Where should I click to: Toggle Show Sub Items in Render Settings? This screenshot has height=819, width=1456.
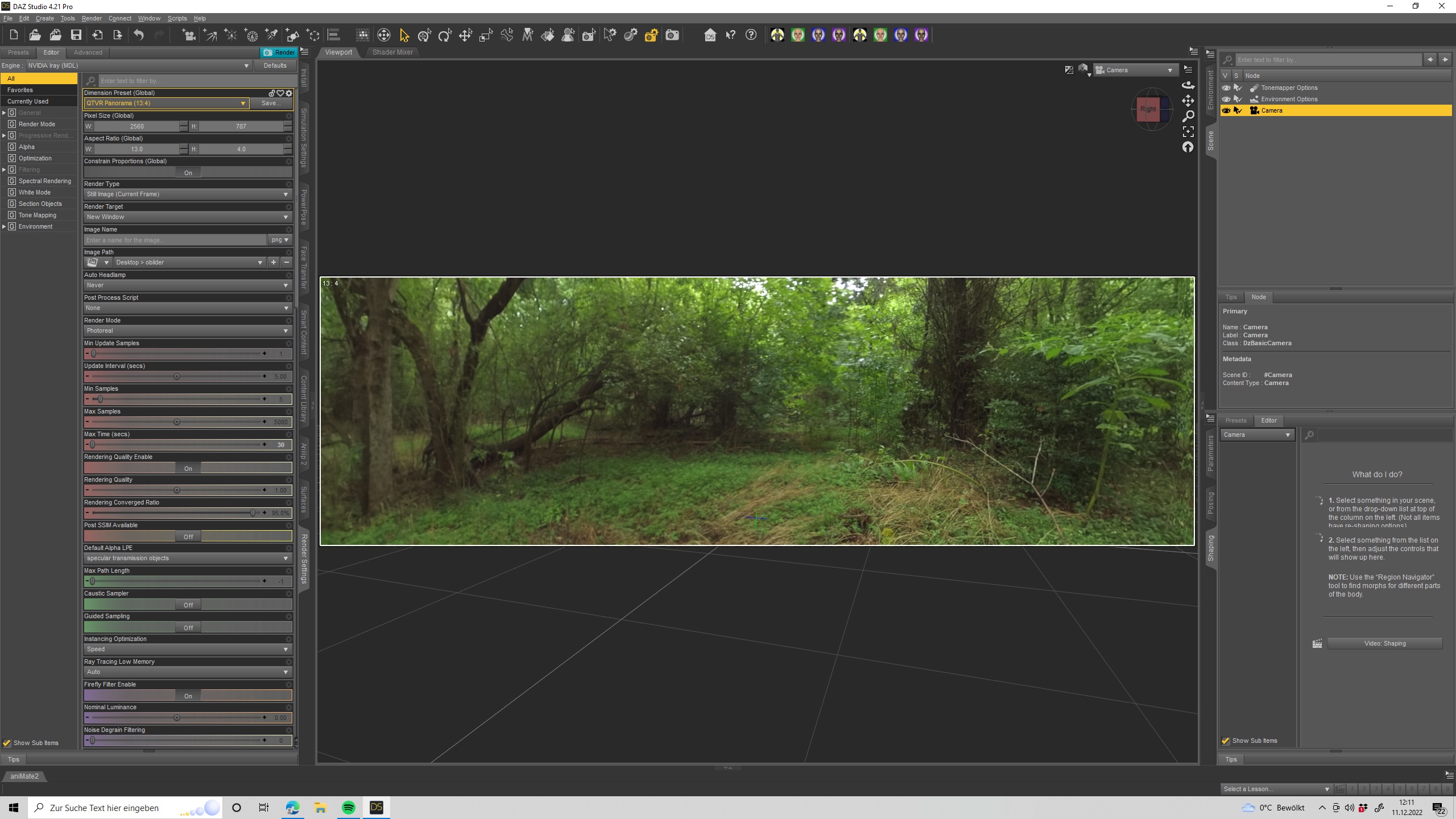pos(7,743)
